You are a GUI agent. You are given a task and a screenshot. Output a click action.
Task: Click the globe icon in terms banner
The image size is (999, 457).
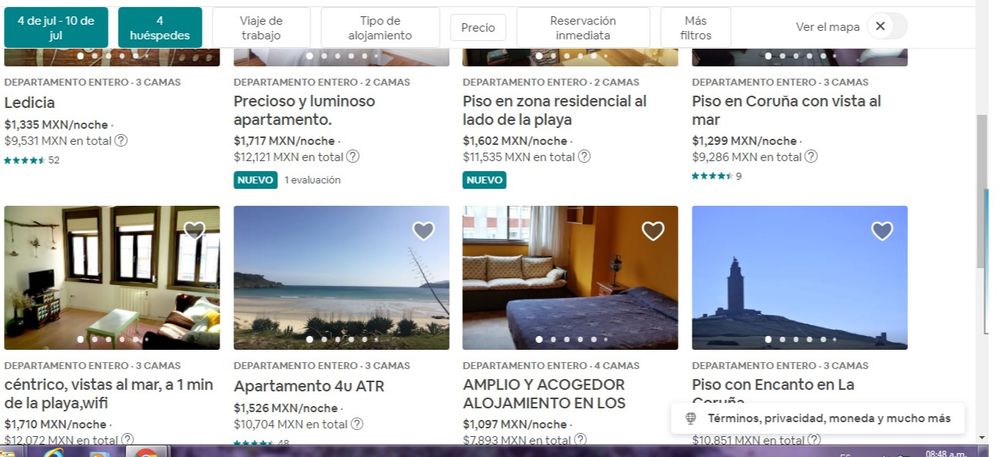(691, 418)
